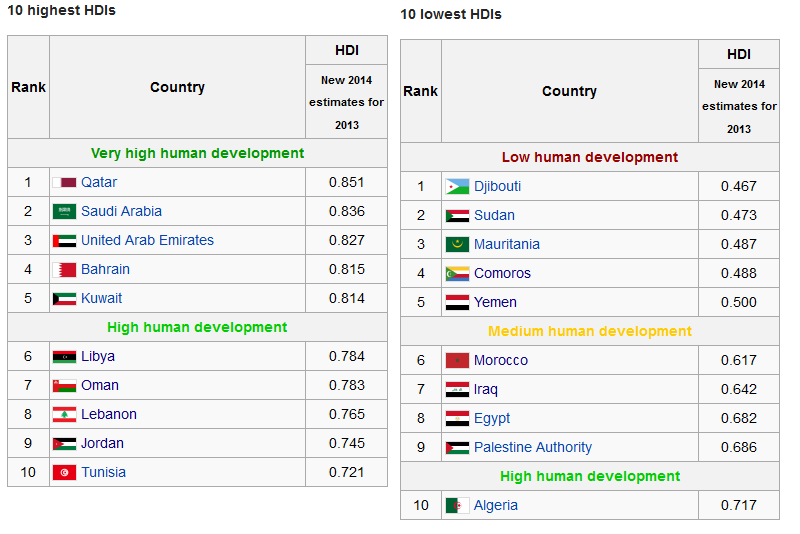Open the Yemen link

pyautogui.click(x=495, y=303)
